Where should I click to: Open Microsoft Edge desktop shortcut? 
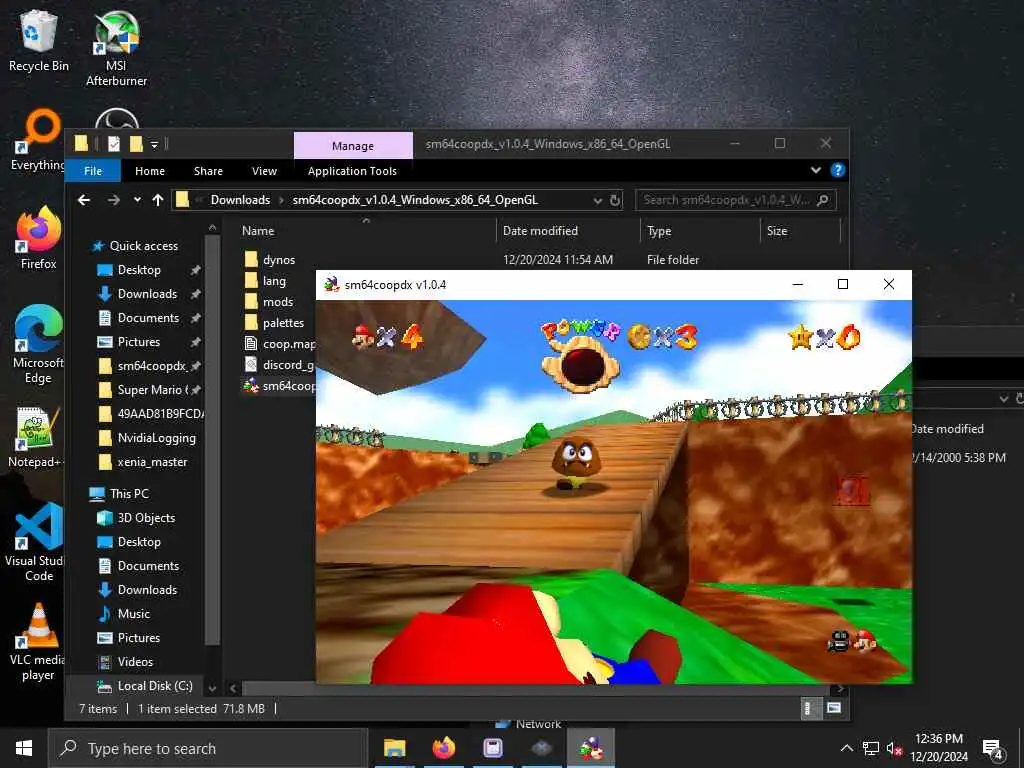point(38,344)
